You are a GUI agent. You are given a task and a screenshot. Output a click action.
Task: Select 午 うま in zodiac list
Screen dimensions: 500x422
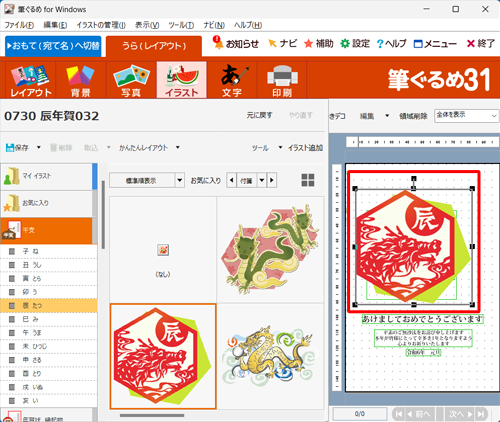pyautogui.click(x=49, y=333)
